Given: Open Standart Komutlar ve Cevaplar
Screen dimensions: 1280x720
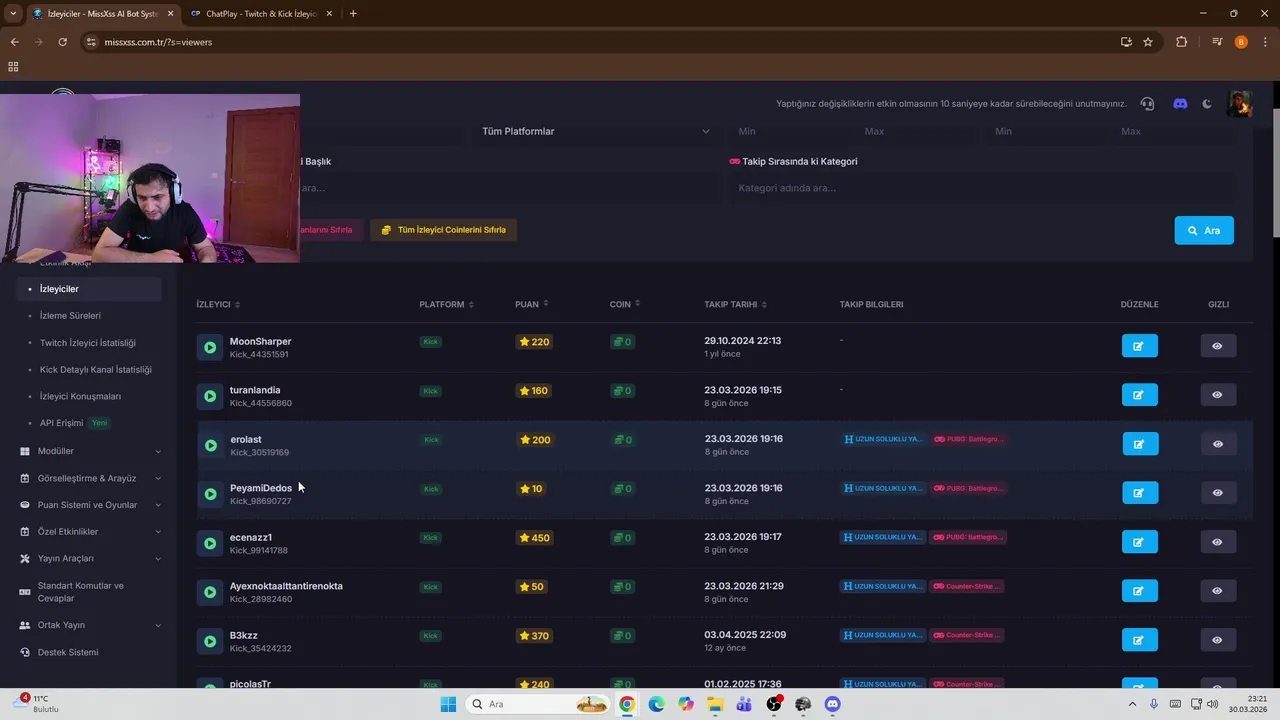Looking at the screenshot, I should pyautogui.click(x=80, y=592).
